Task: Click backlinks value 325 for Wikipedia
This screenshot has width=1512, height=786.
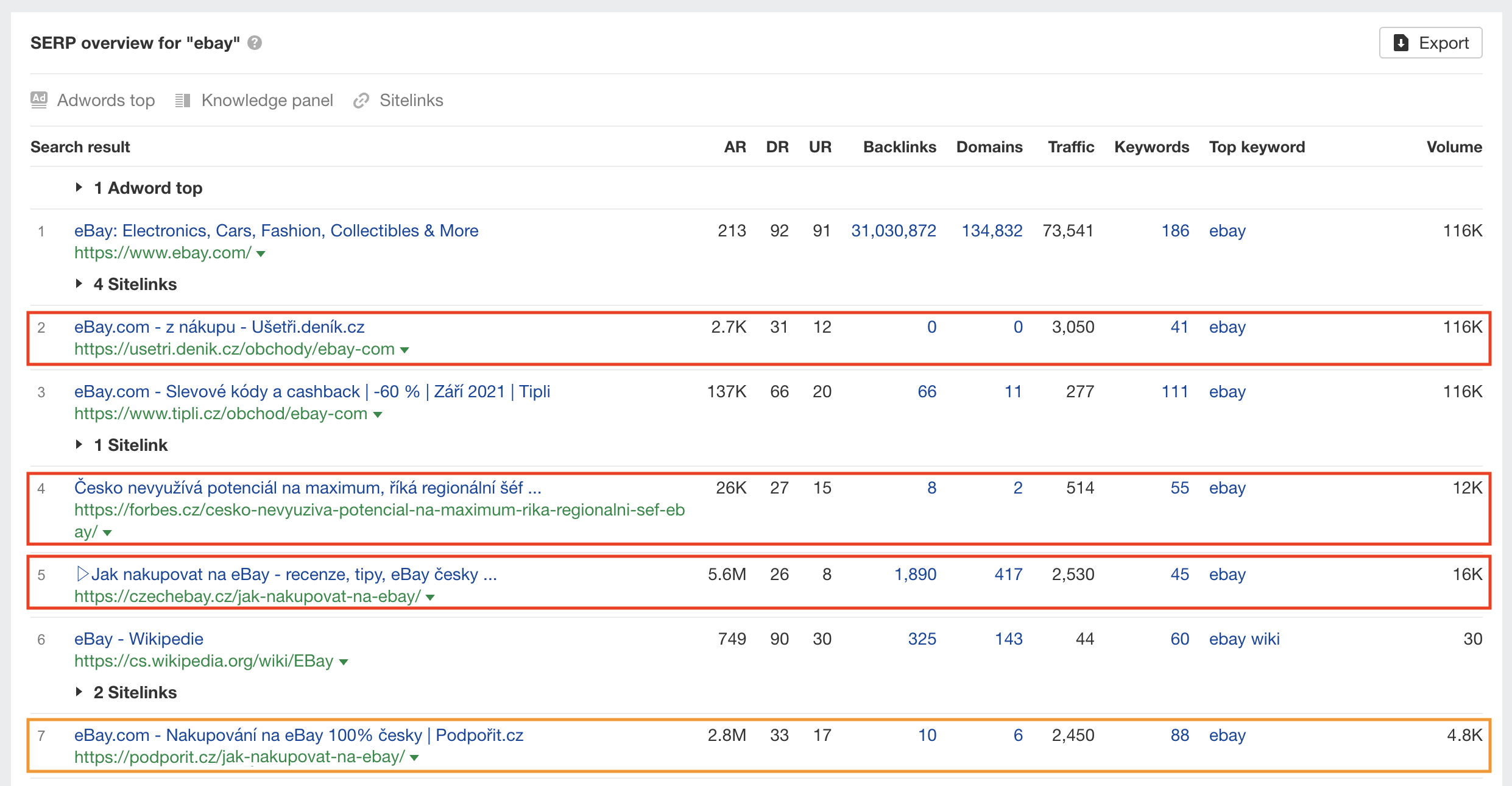Action: tap(922, 639)
